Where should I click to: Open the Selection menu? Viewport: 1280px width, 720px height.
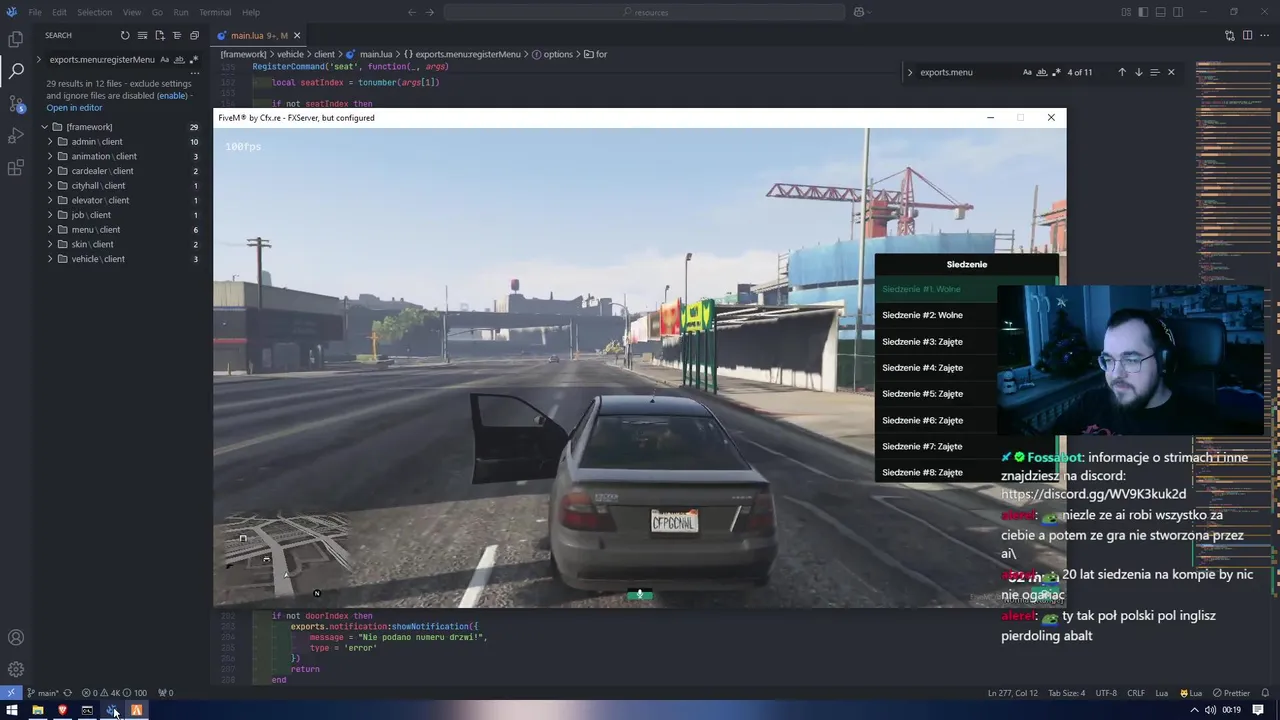[x=94, y=12]
